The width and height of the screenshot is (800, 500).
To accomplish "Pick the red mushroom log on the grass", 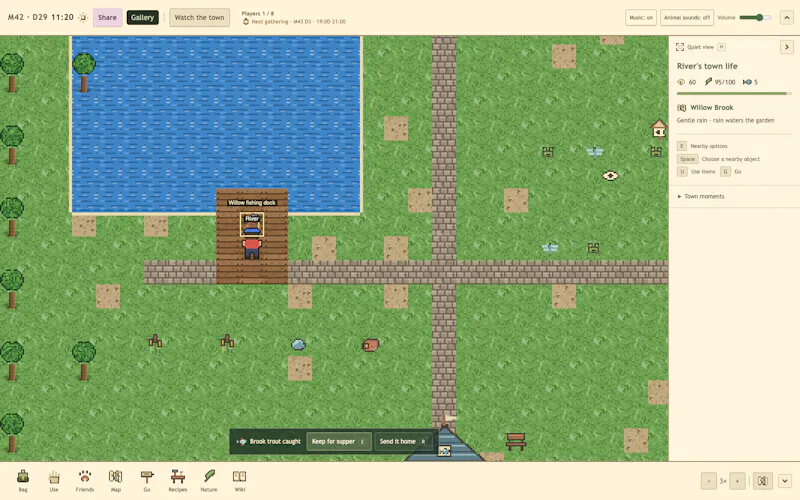I will pyautogui.click(x=371, y=345).
